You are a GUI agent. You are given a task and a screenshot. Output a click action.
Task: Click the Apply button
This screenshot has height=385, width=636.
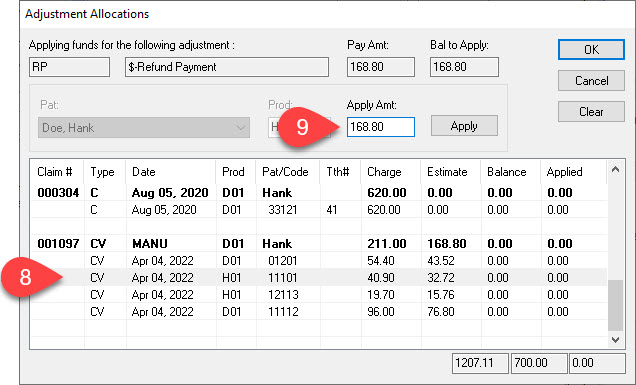point(464,126)
